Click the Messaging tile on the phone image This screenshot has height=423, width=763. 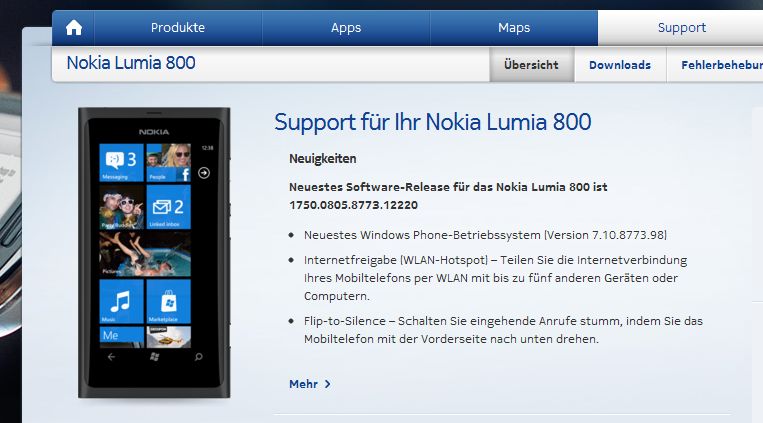point(122,163)
